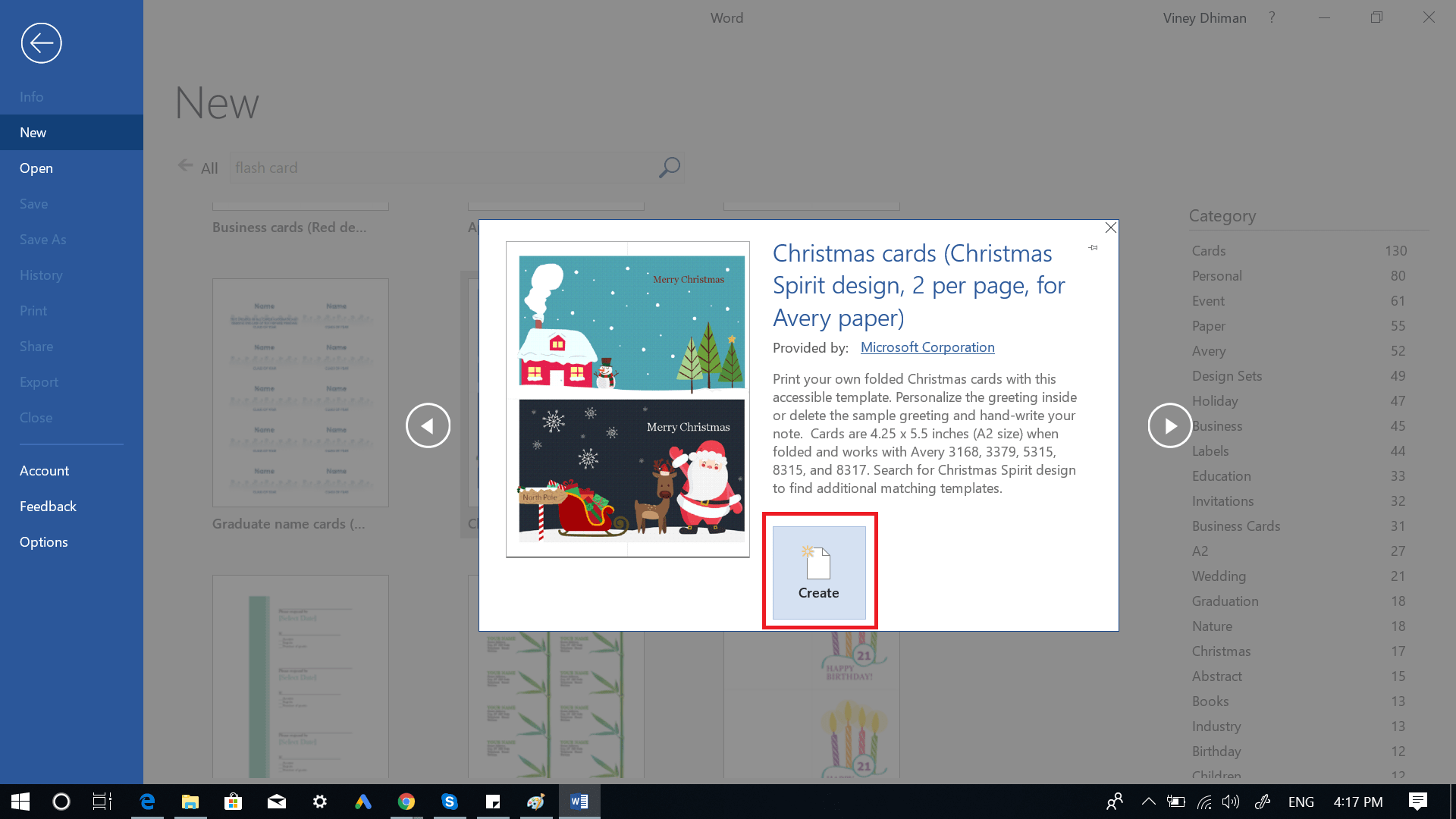The height and width of the screenshot is (819, 1456).
Task: Select Graduate name cards template thumbnail
Action: pos(300,393)
